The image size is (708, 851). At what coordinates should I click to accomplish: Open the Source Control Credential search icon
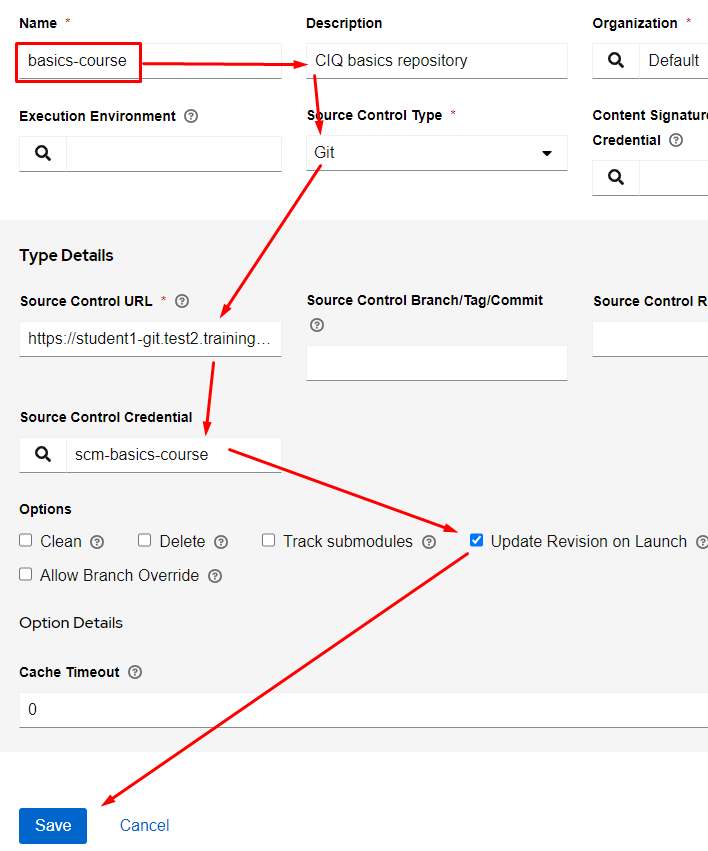click(x=43, y=454)
